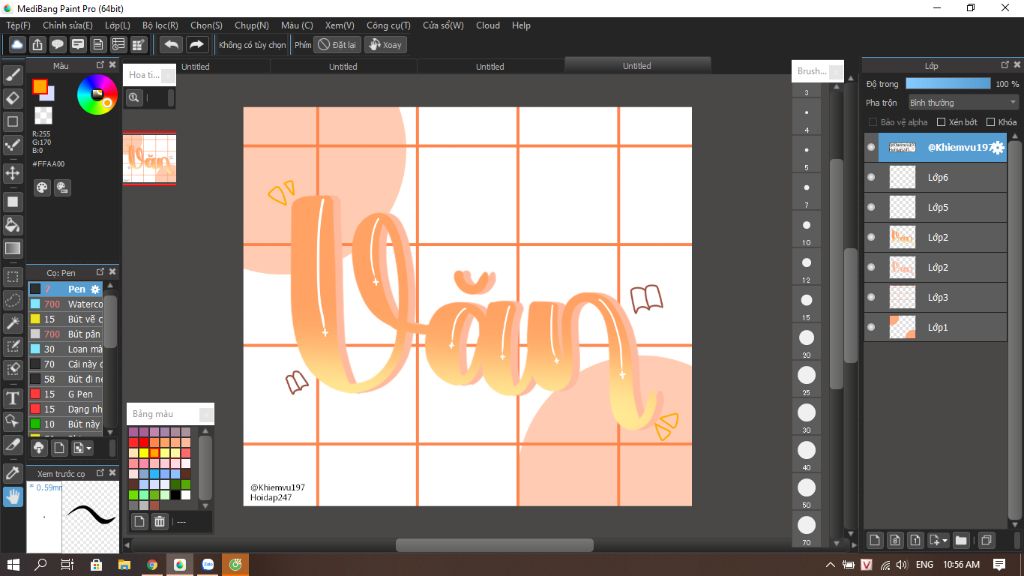The width and height of the screenshot is (1024, 576).
Task: Open gear settings of Pen brush
Action: (x=95, y=289)
